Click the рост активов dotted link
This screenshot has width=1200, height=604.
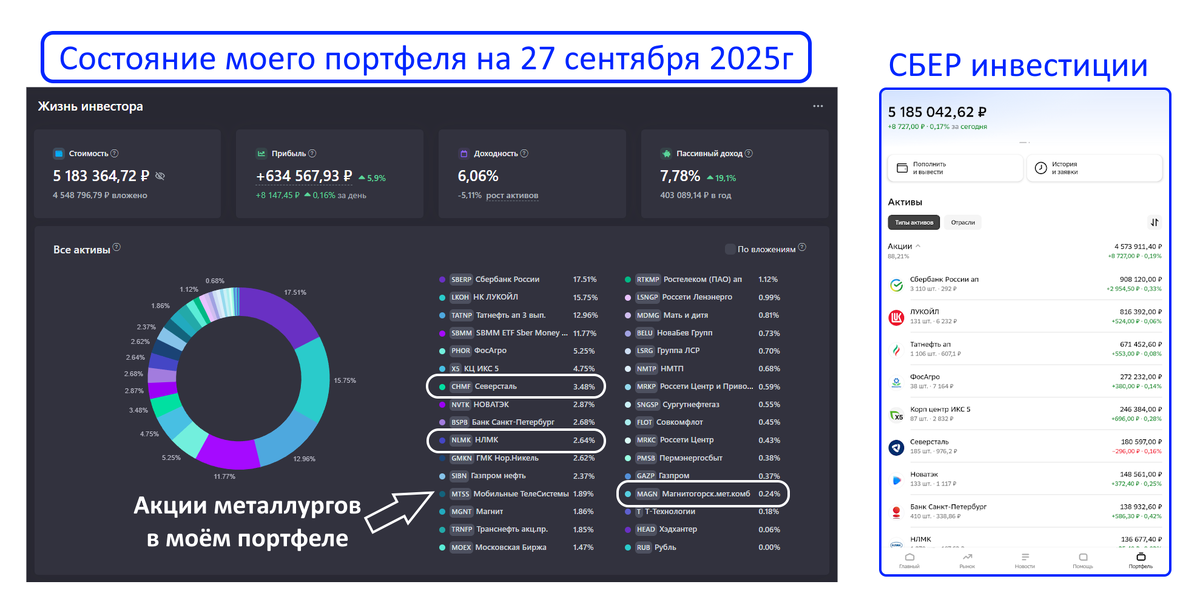(x=512, y=195)
